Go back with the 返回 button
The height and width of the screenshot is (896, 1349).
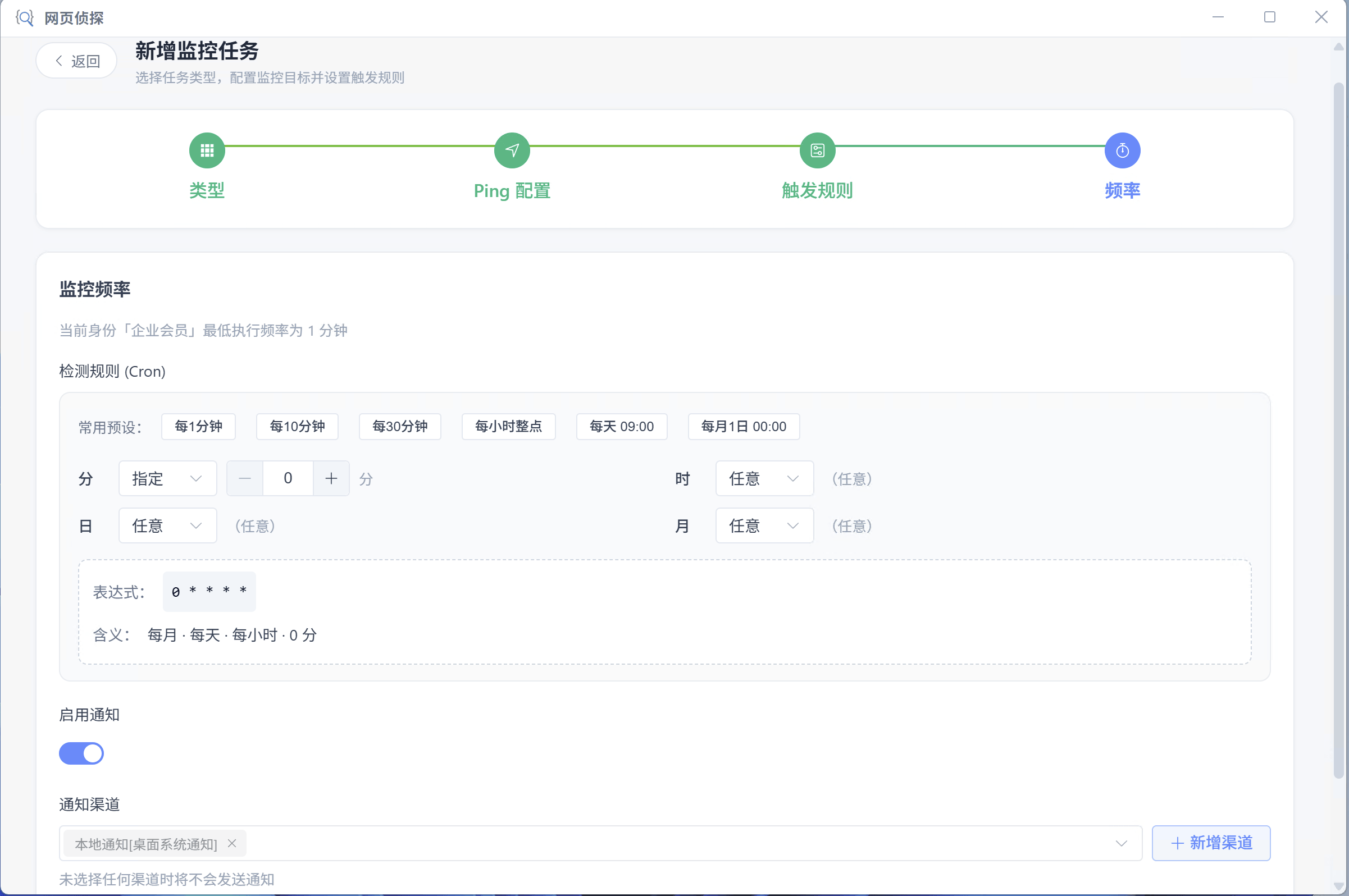coord(76,61)
